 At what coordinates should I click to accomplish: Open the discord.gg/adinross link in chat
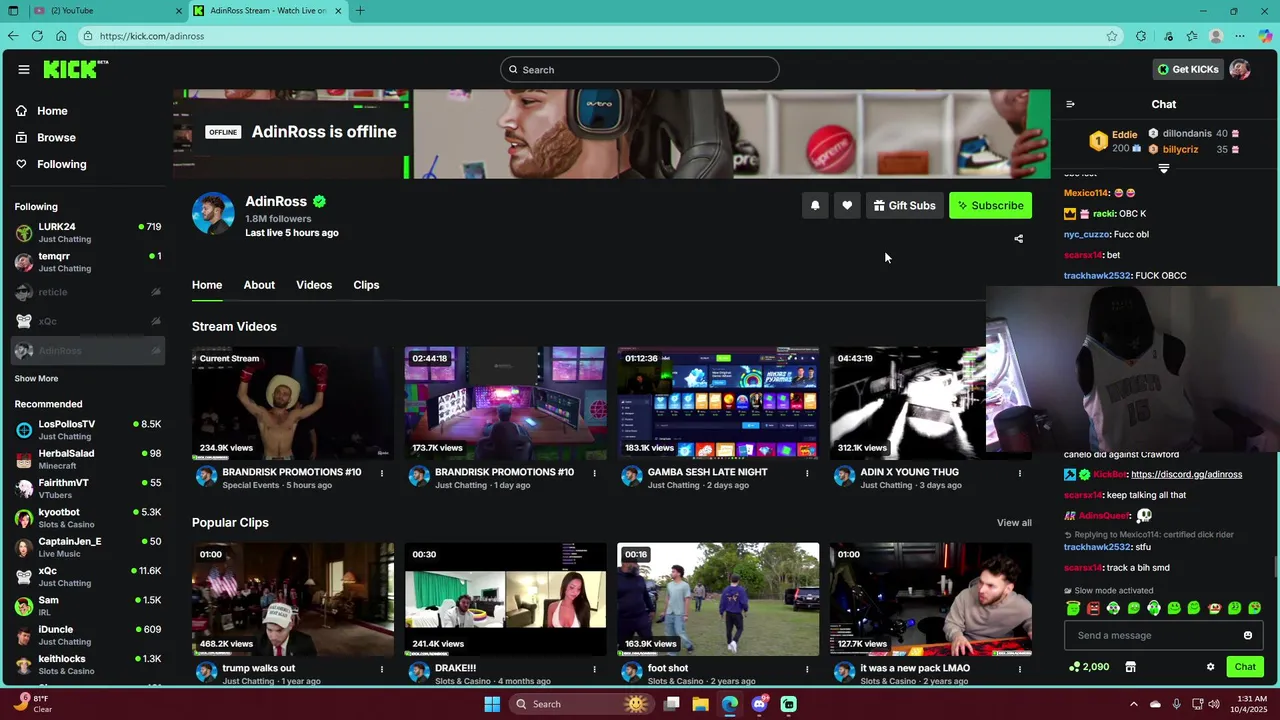1186,474
